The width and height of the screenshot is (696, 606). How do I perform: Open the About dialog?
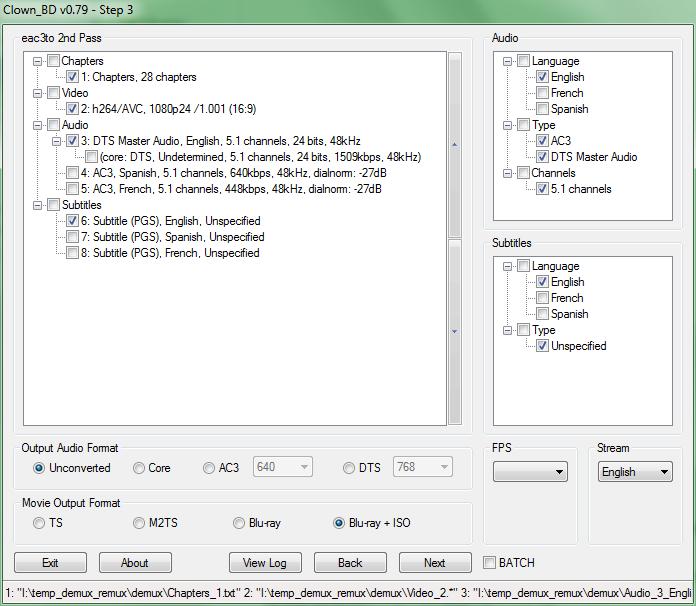tap(135, 563)
